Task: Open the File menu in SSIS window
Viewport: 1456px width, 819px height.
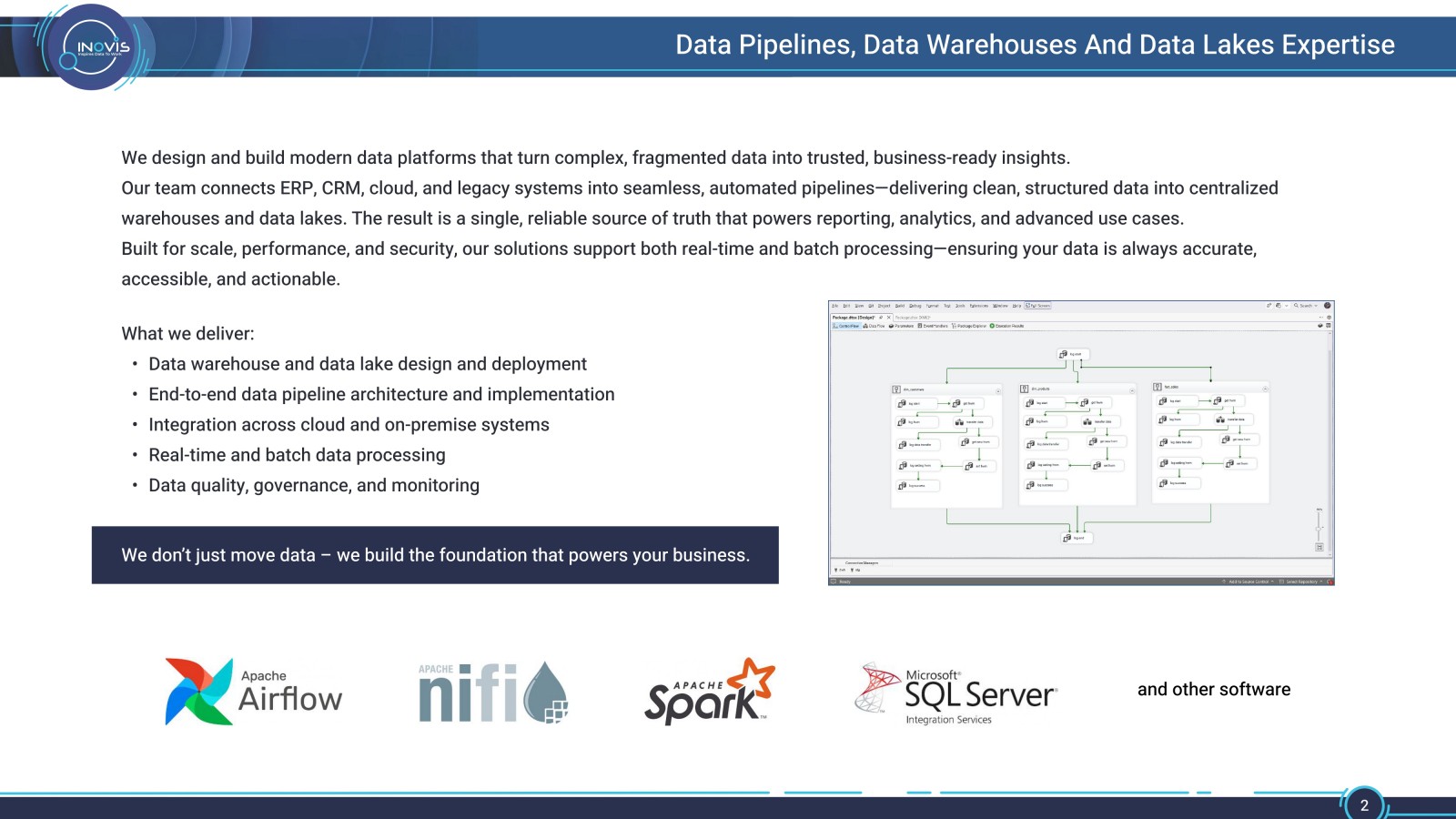Action: [x=834, y=306]
